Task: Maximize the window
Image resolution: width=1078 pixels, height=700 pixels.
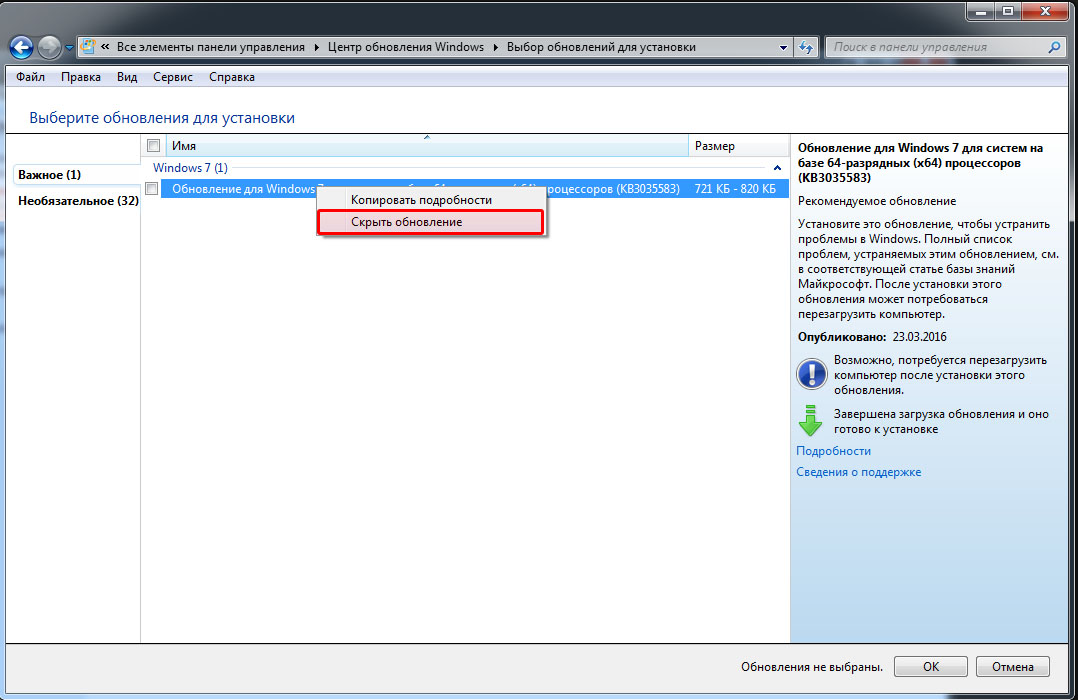Action: pyautogui.click(x=1007, y=11)
